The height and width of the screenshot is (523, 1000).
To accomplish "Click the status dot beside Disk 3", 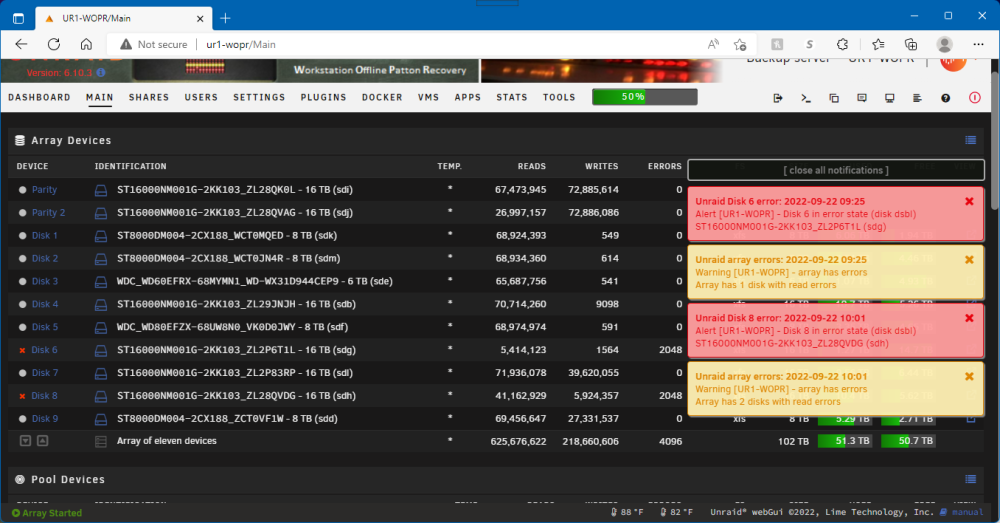I will point(22,281).
